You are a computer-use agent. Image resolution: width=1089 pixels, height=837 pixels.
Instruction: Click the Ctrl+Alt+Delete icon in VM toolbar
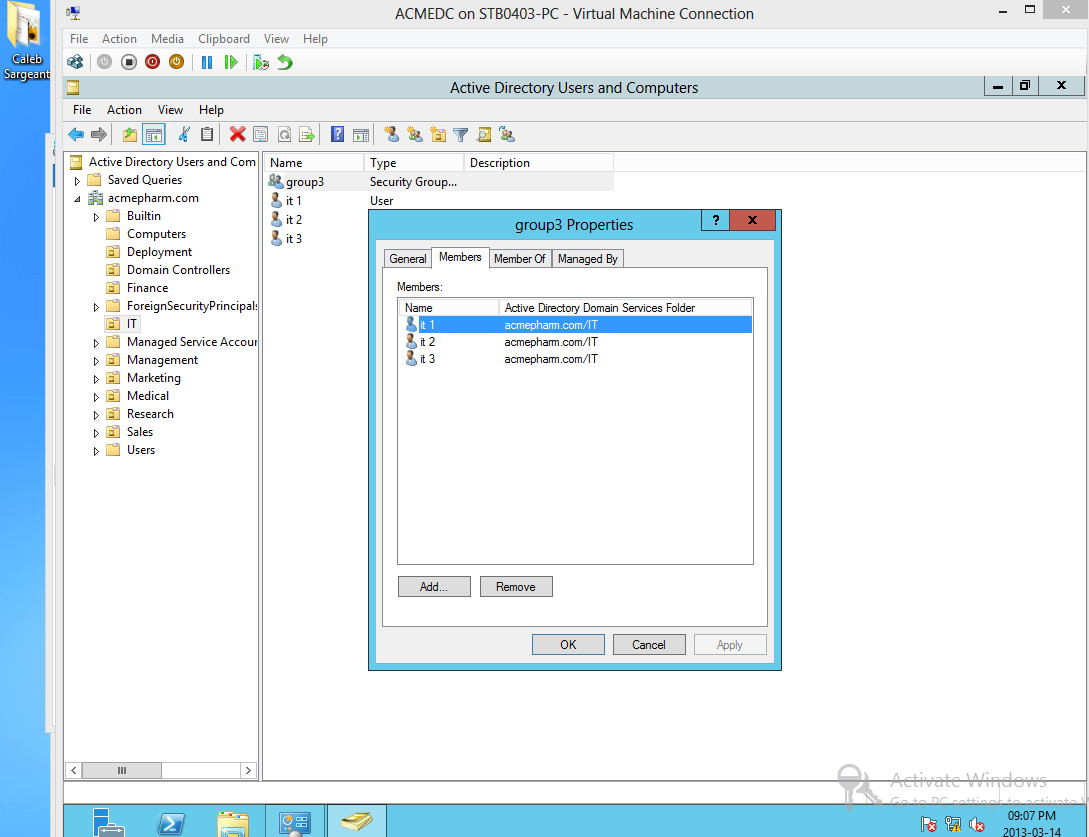75,63
